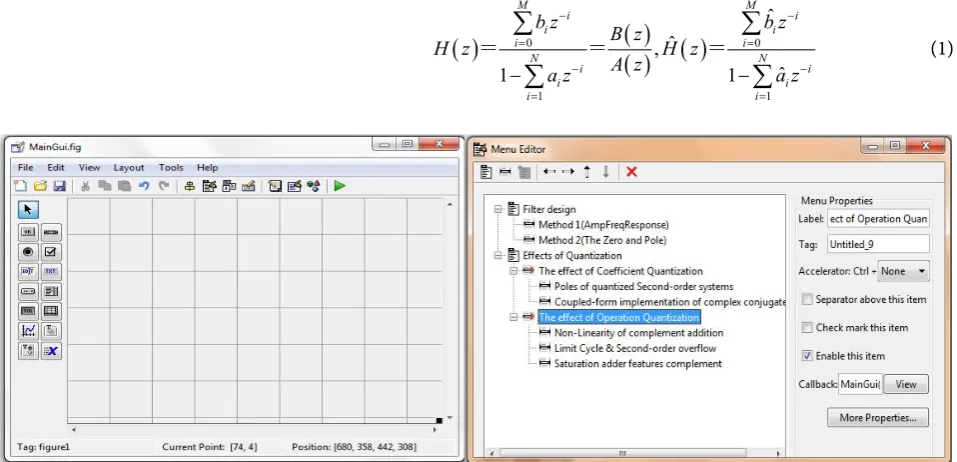Viewport: 957px width, 462px height.
Task: Move selected item backward with left arrow
Action: [x=550, y=172]
